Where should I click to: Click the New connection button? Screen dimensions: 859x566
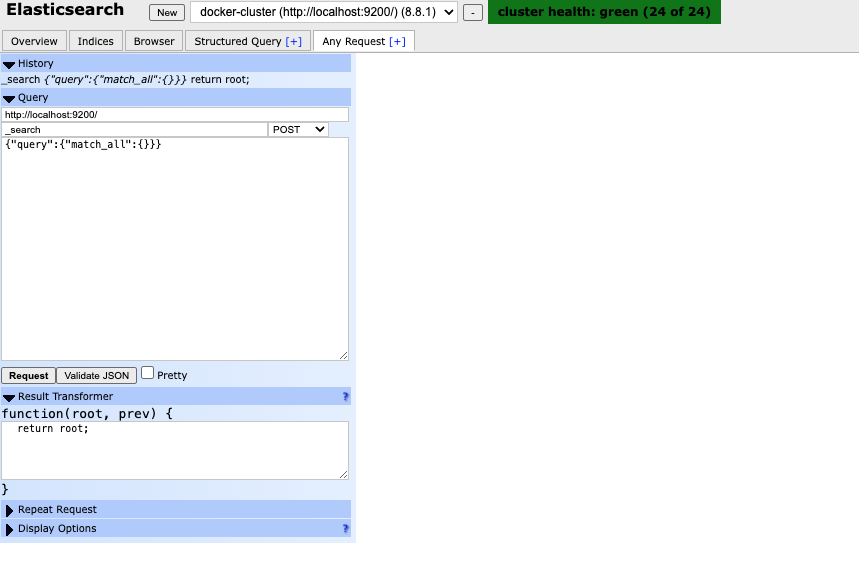click(x=167, y=13)
